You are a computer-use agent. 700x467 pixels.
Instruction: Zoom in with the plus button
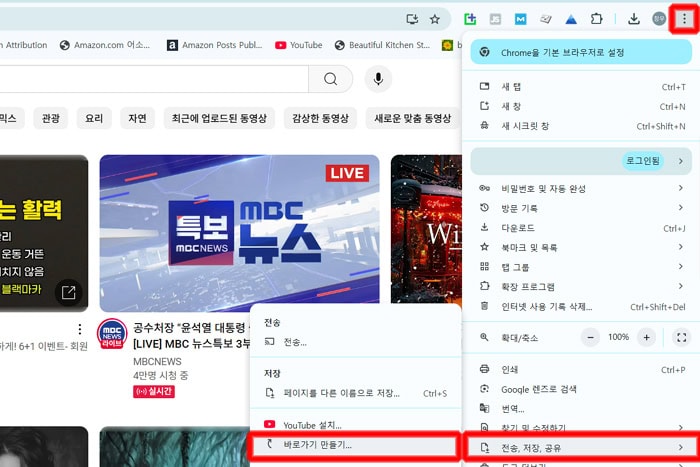pos(646,337)
